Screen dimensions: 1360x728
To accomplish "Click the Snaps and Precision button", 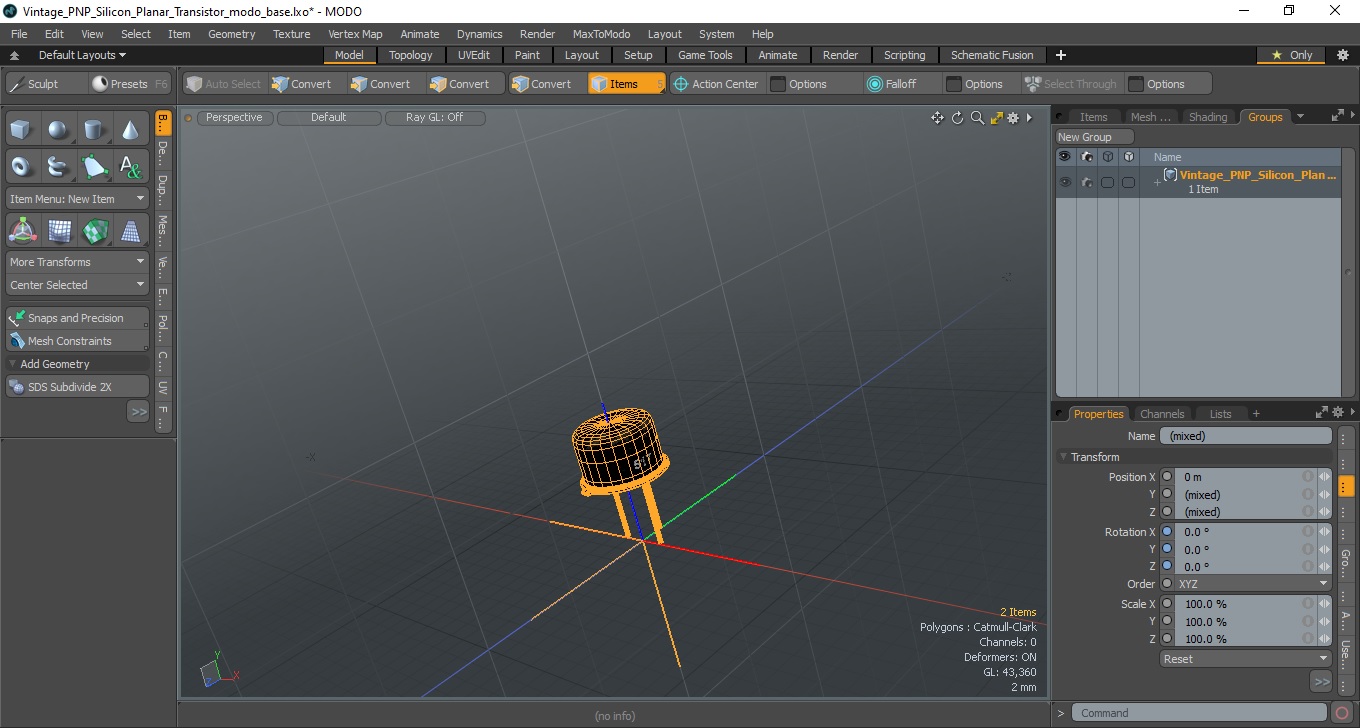I will [x=77, y=318].
